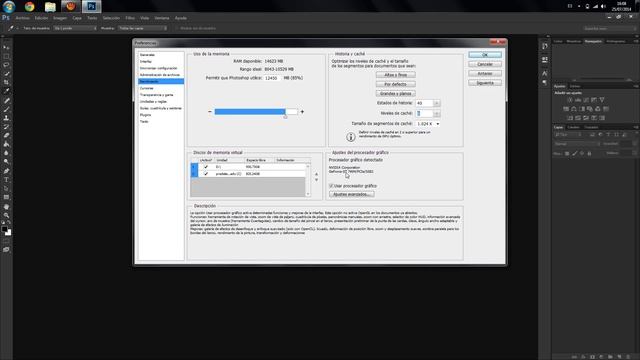Toggle Usar procesador gráfico checkbox
Screen dimensions: 640x360
[331, 186]
